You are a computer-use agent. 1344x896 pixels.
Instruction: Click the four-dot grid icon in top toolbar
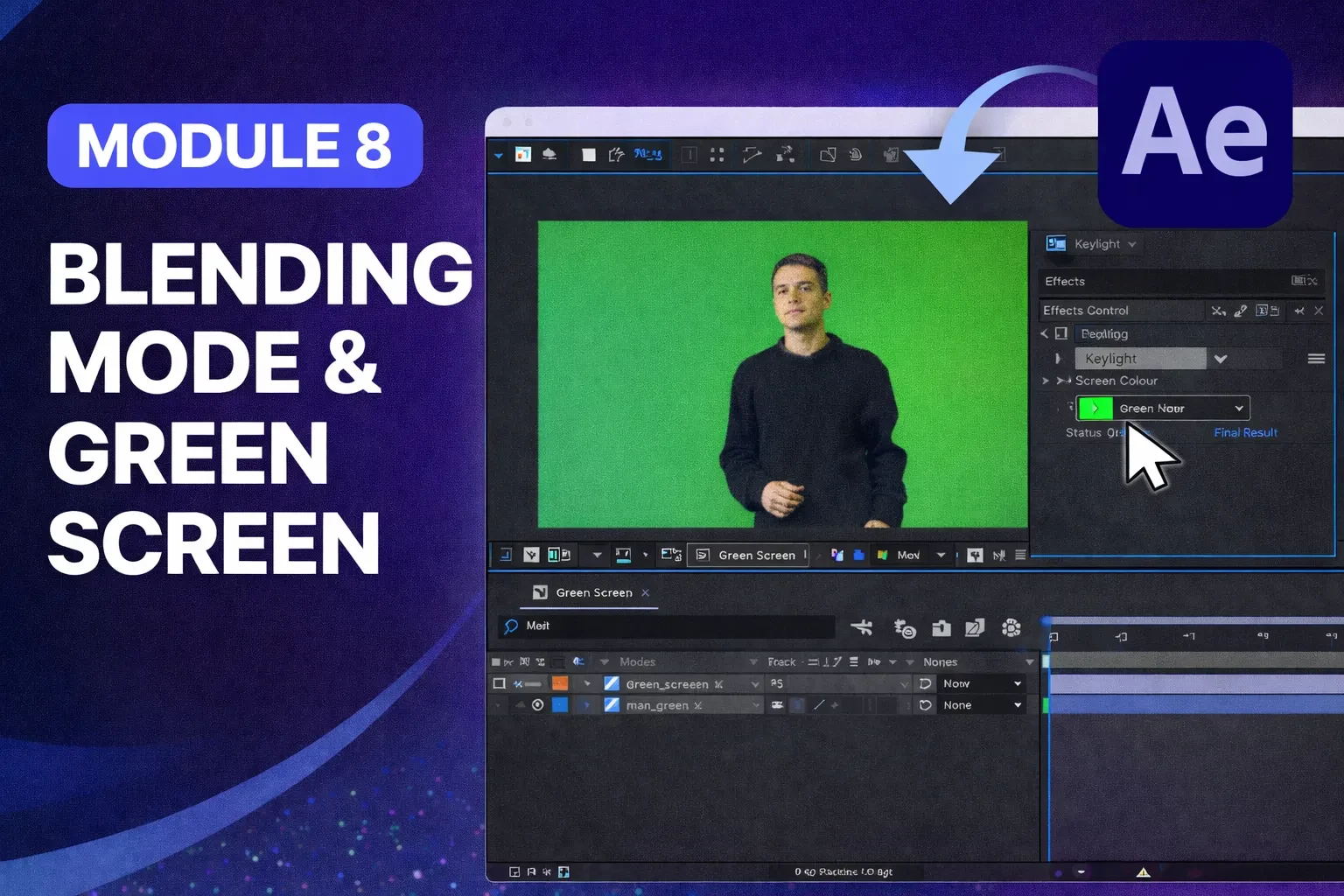pyautogui.click(x=717, y=155)
